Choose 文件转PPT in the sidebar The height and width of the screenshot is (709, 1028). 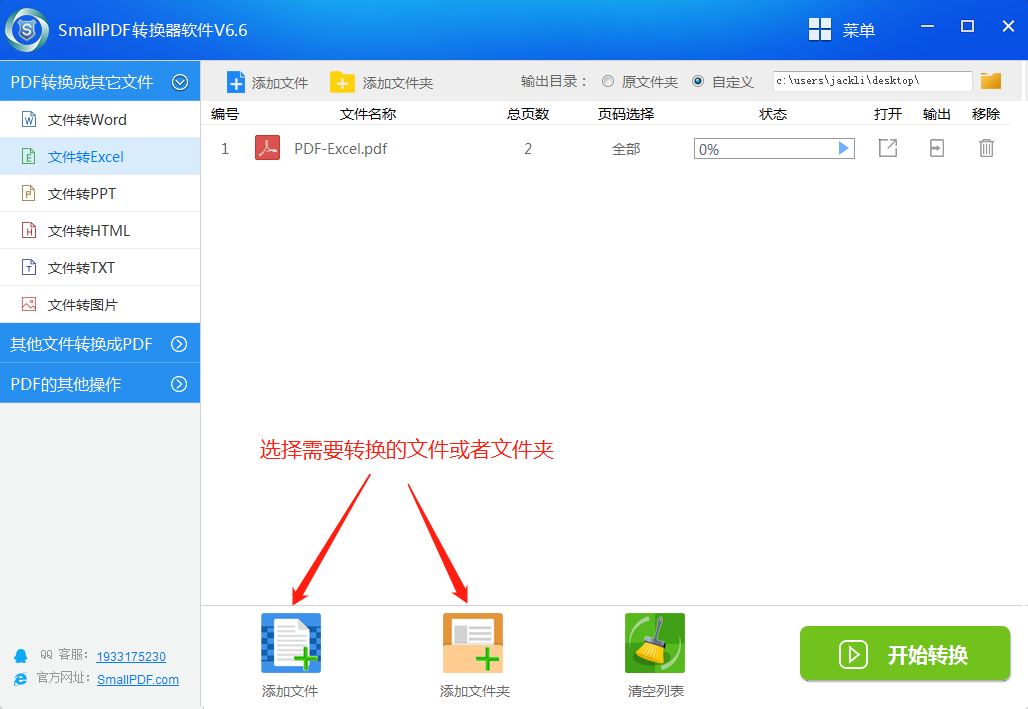[82, 194]
